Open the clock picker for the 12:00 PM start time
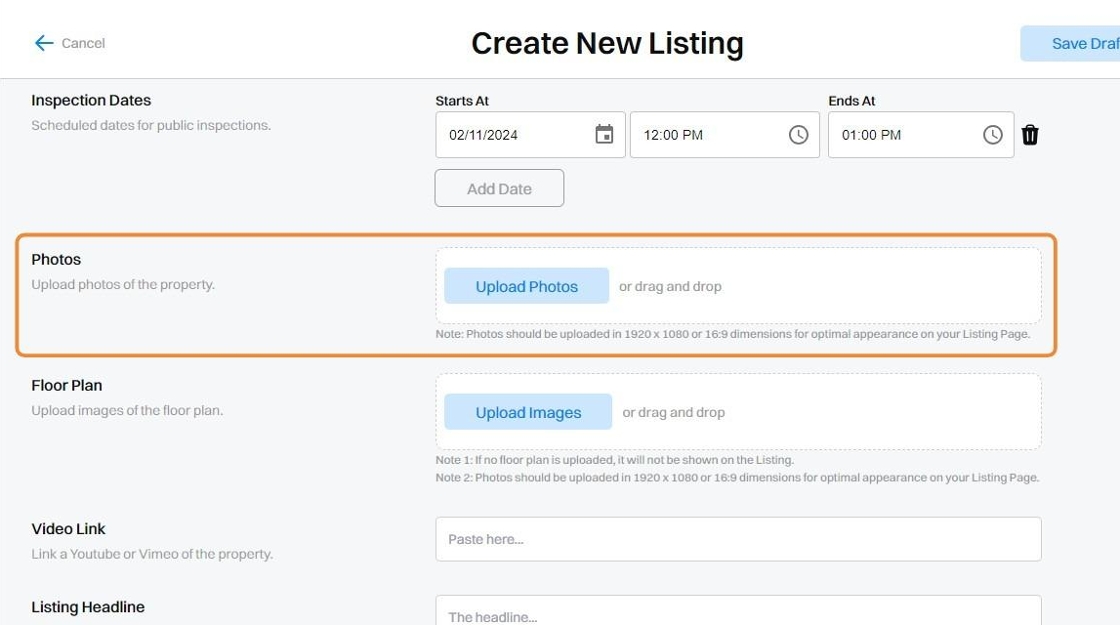The height and width of the screenshot is (625, 1120). coord(798,135)
